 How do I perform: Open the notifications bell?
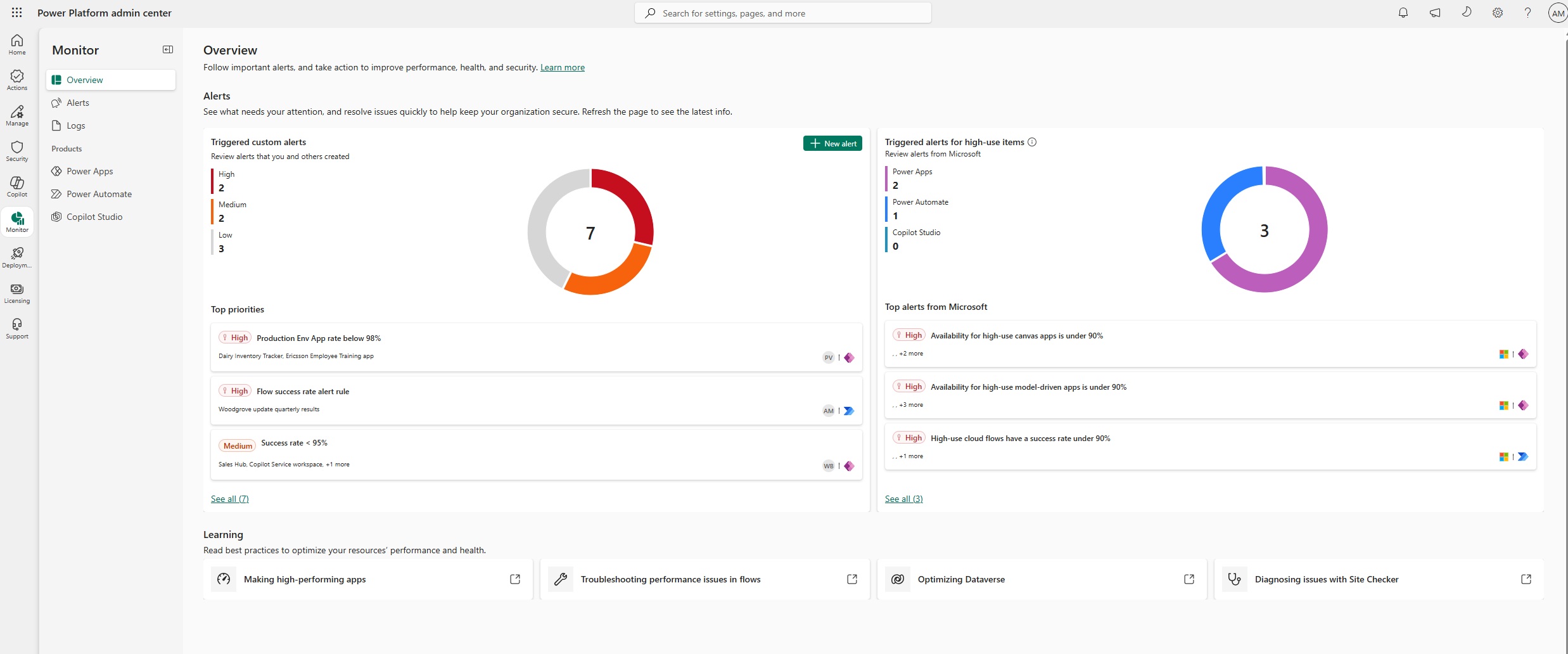coord(1403,13)
